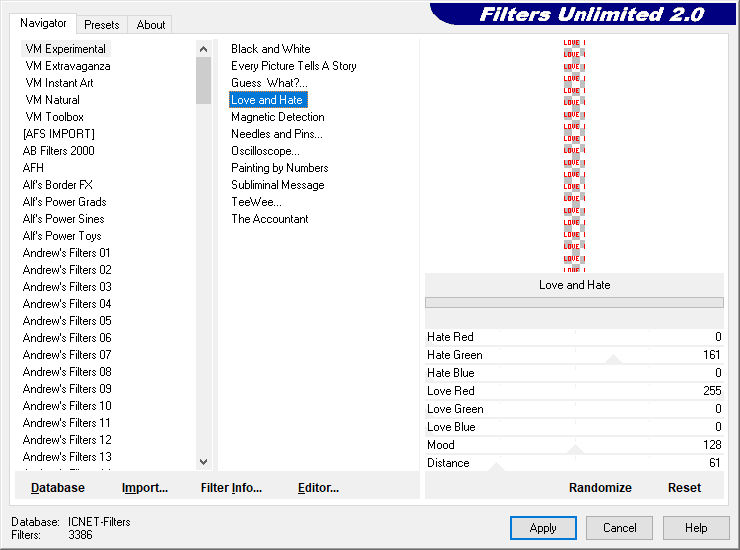Choose the Oscilloscope... filter
This screenshot has height=550, width=740.
pyautogui.click(x=265, y=151)
